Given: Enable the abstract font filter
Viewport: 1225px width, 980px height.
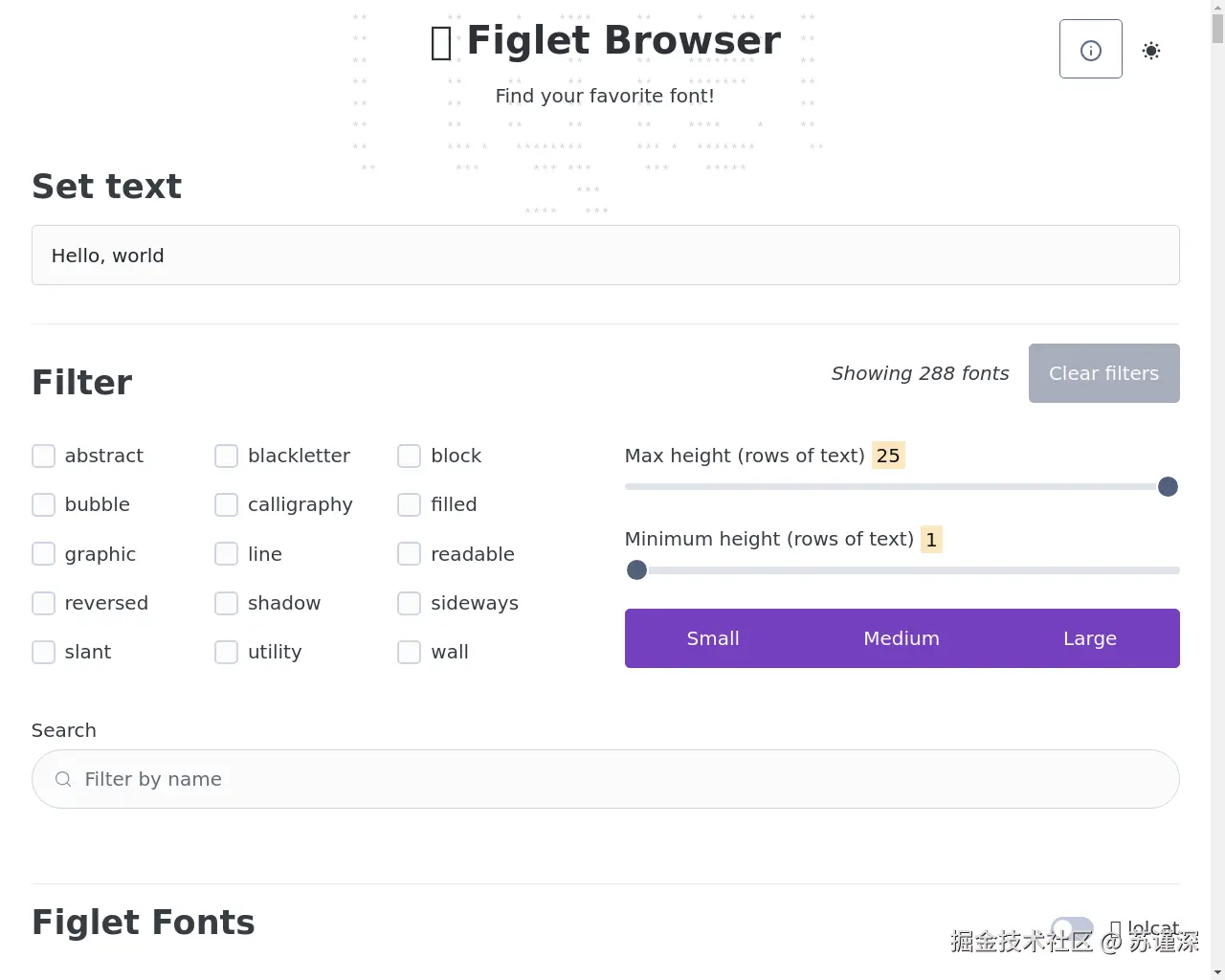Looking at the screenshot, I should tap(43, 456).
